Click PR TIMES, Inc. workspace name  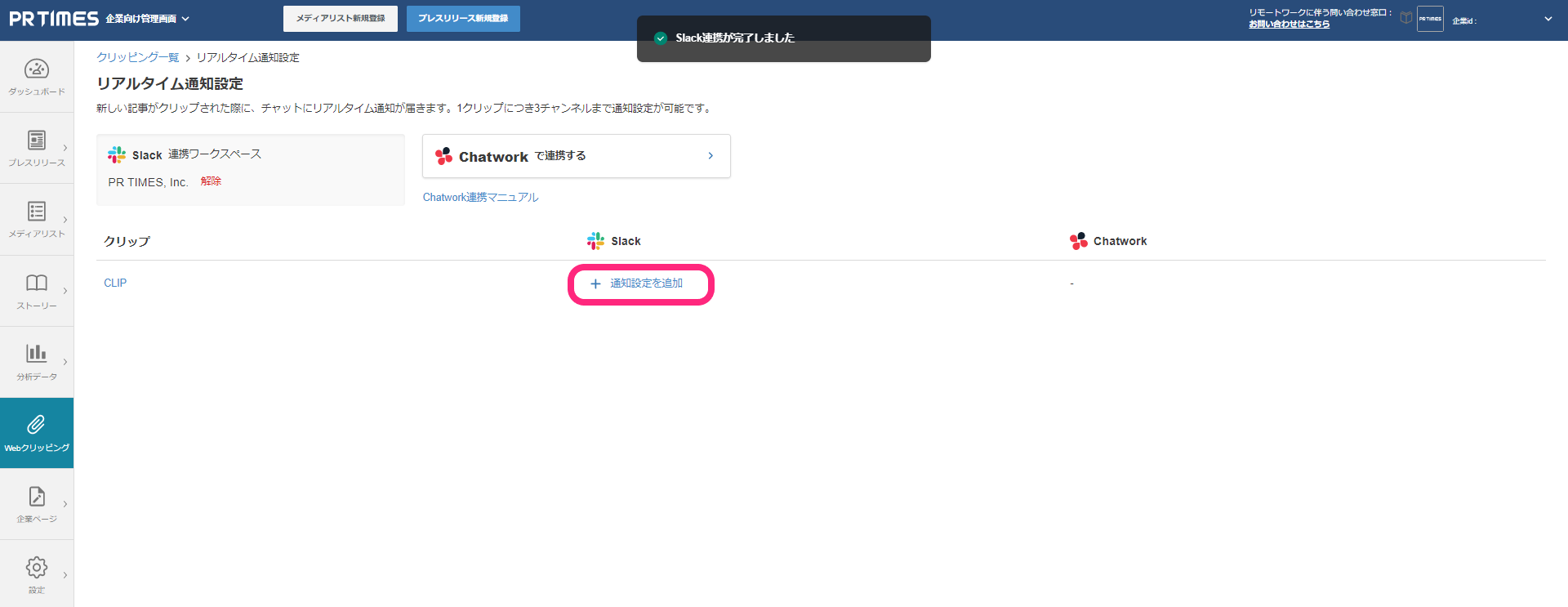(148, 182)
